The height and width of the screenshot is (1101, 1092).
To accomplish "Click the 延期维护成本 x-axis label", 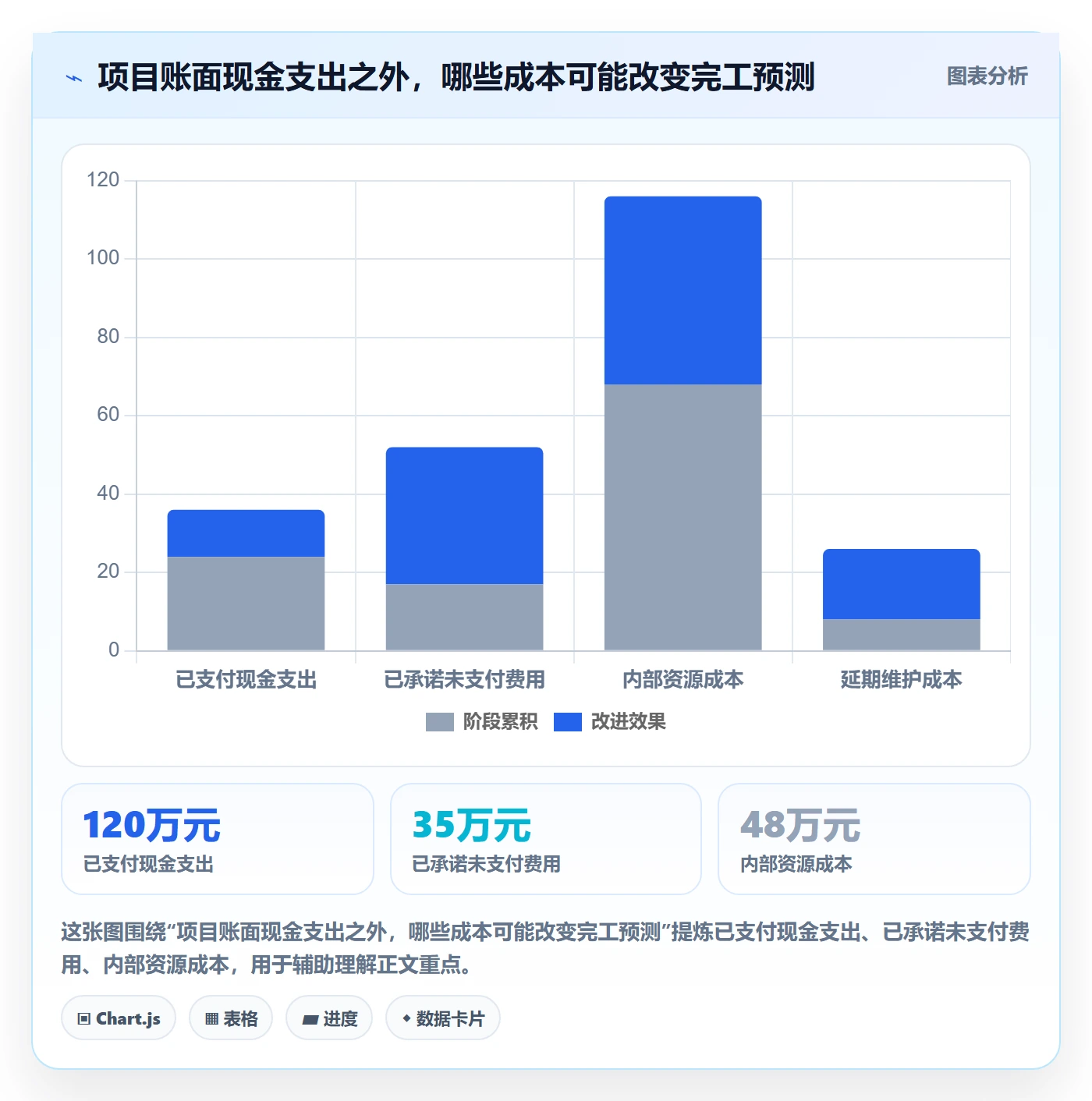I will 901,680.
